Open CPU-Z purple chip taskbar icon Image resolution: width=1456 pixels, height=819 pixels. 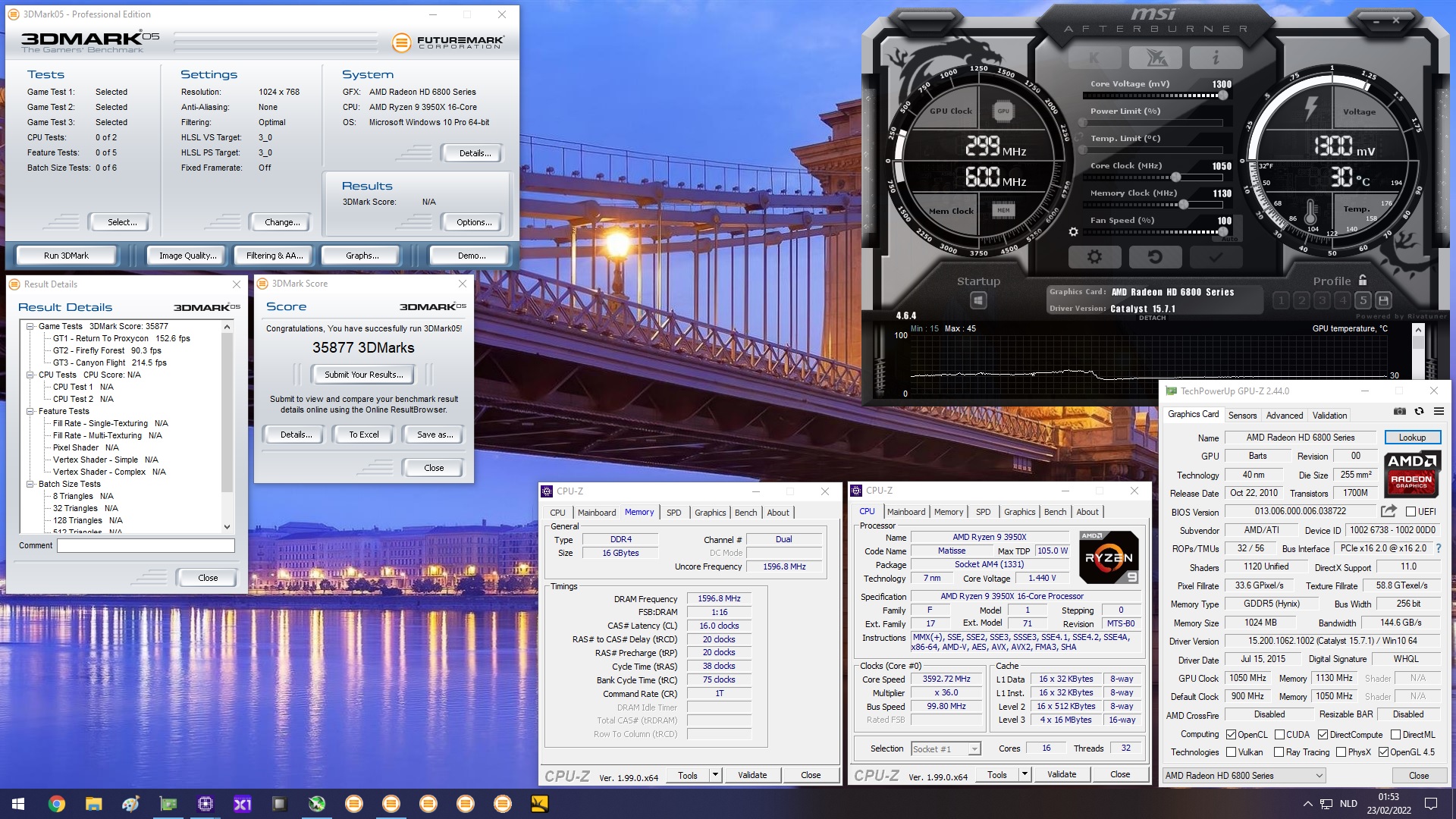click(x=205, y=804)
